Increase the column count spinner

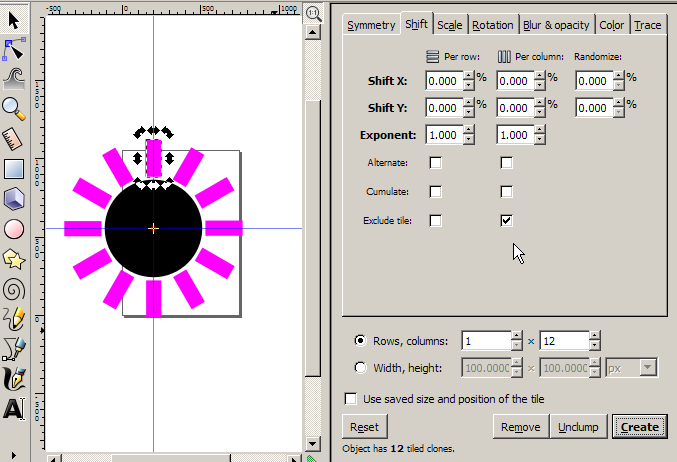coord(594,336)
